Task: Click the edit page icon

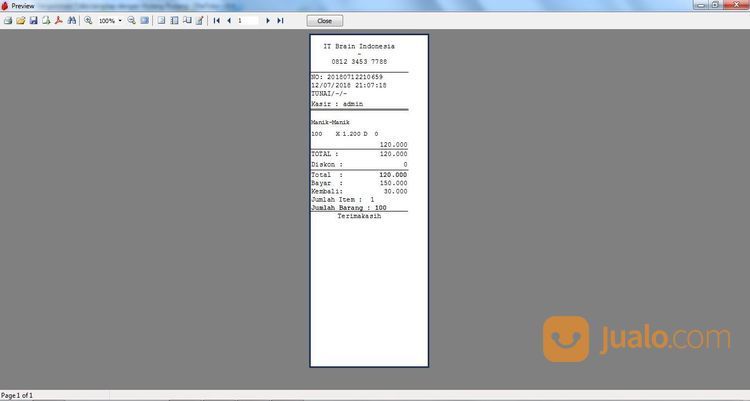Action: click(200, 21)
